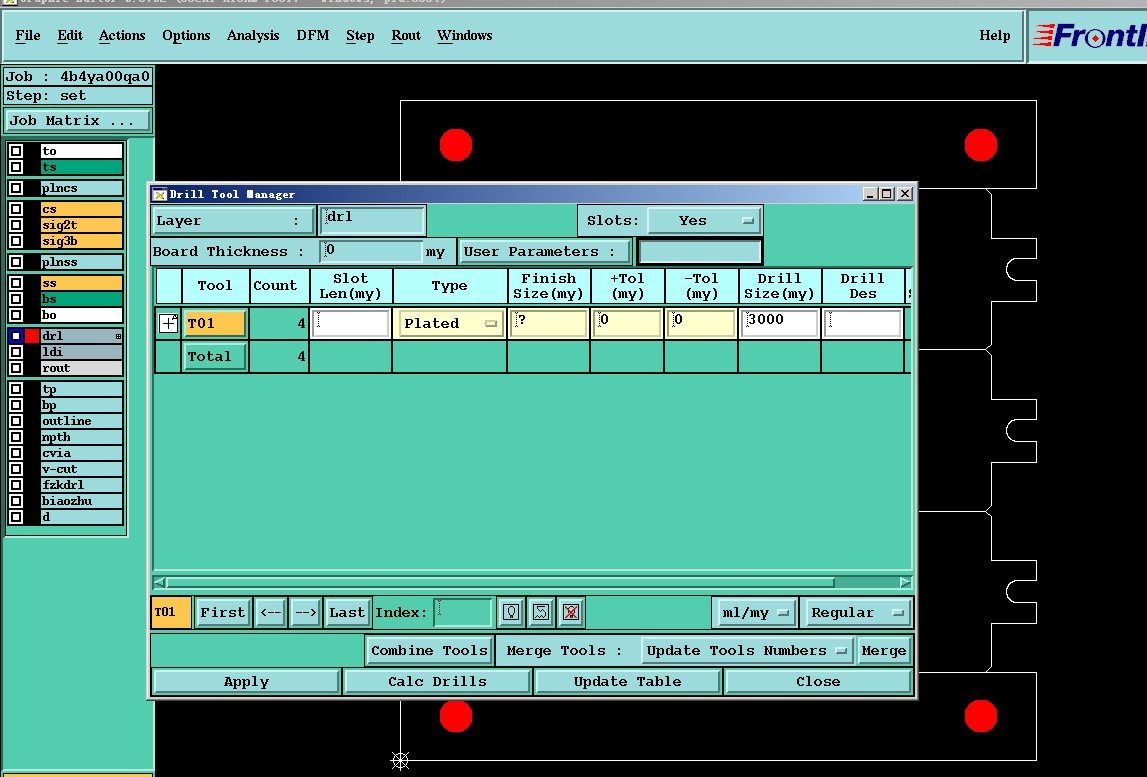Click the Calc Drills button
This screenshot has height=777, width=1147.
coord(437,681)
